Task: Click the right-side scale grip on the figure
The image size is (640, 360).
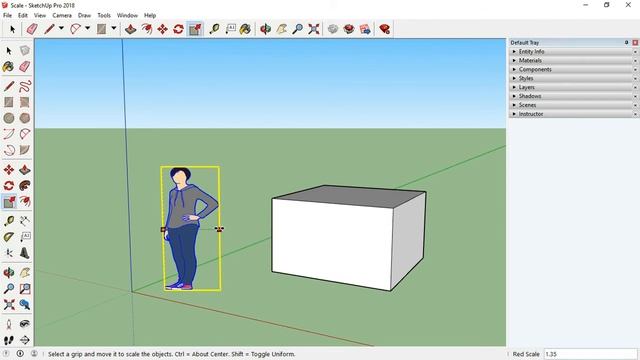Action: point(219,229)
